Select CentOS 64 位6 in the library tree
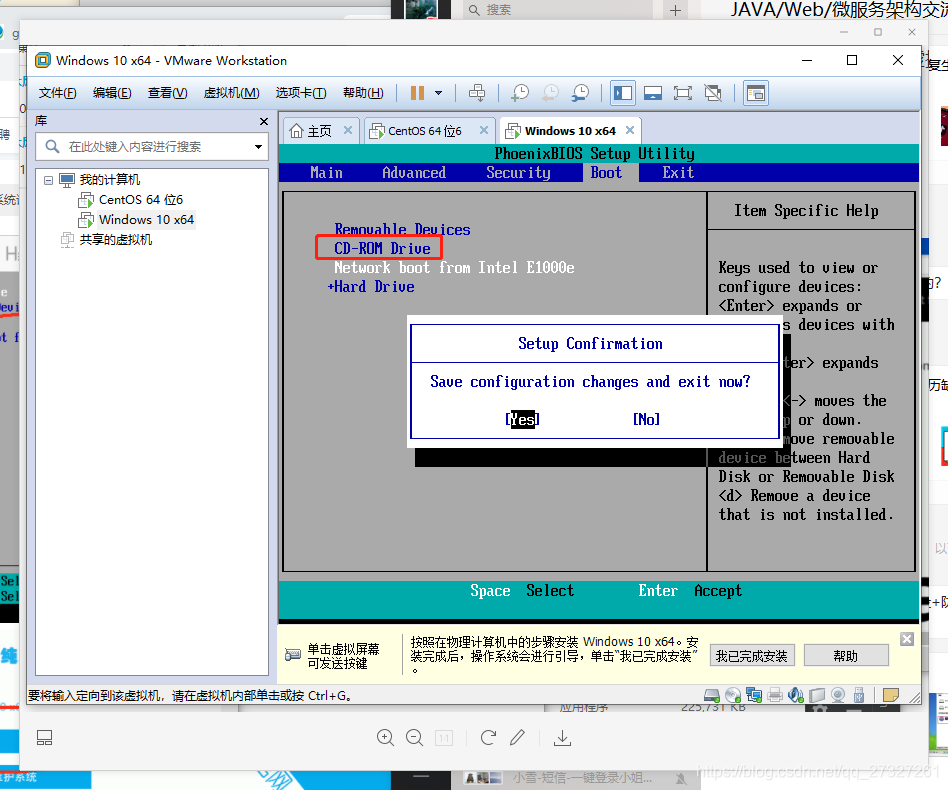948x790 pixels. 140,199
